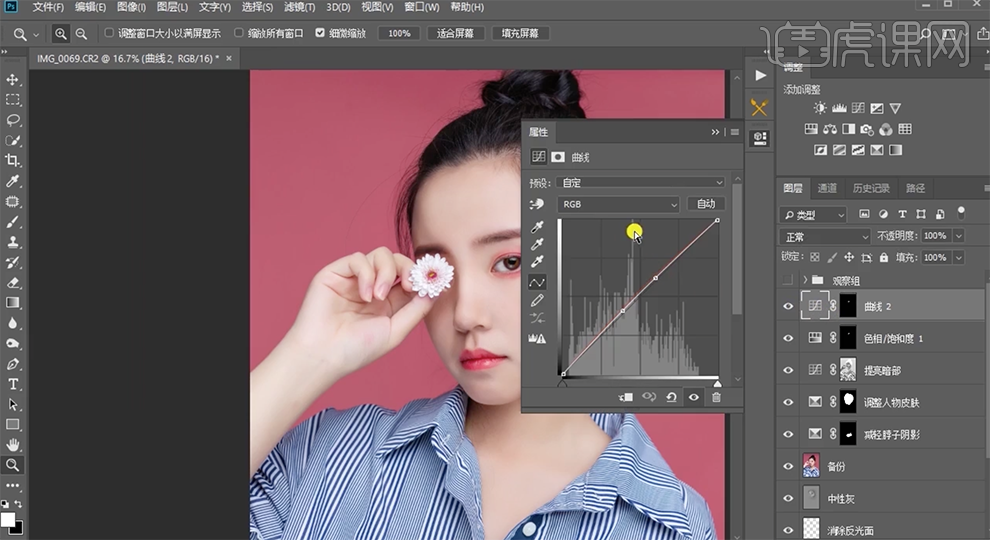Screen dimensions: 990x540
Task: Open the 预设 preset dropdown
Action: point(640,183)
